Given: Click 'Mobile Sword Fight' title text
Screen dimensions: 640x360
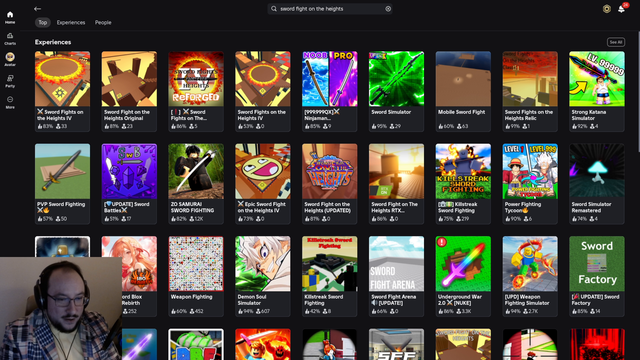Looking at the screenshot, I should [461, 112].
